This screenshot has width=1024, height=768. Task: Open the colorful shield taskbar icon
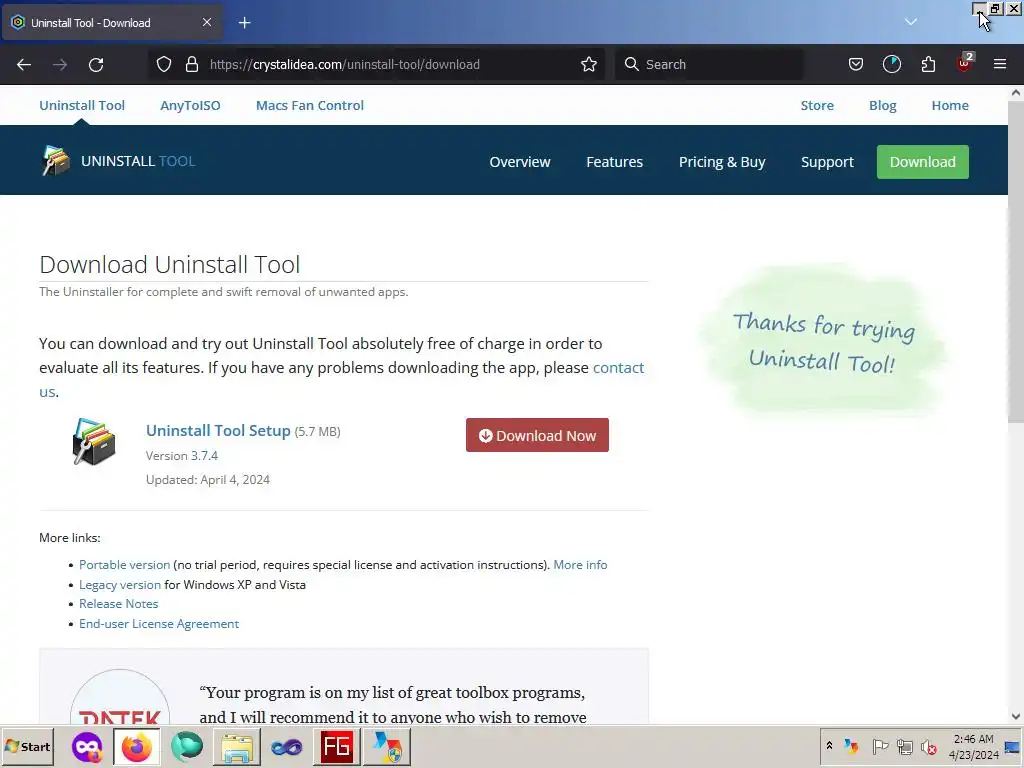pos(388,746)
